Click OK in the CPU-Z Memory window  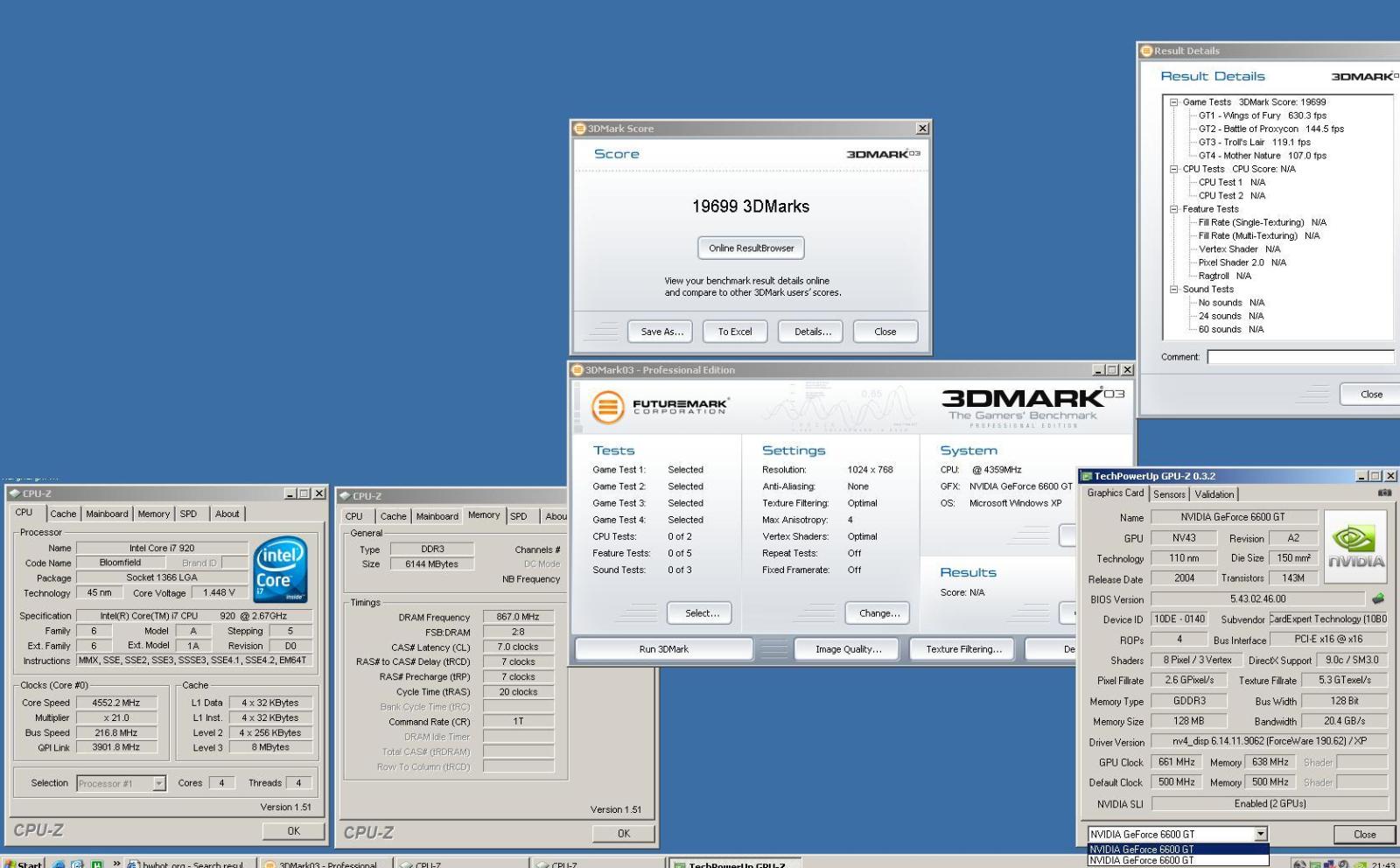click(624, 834)
